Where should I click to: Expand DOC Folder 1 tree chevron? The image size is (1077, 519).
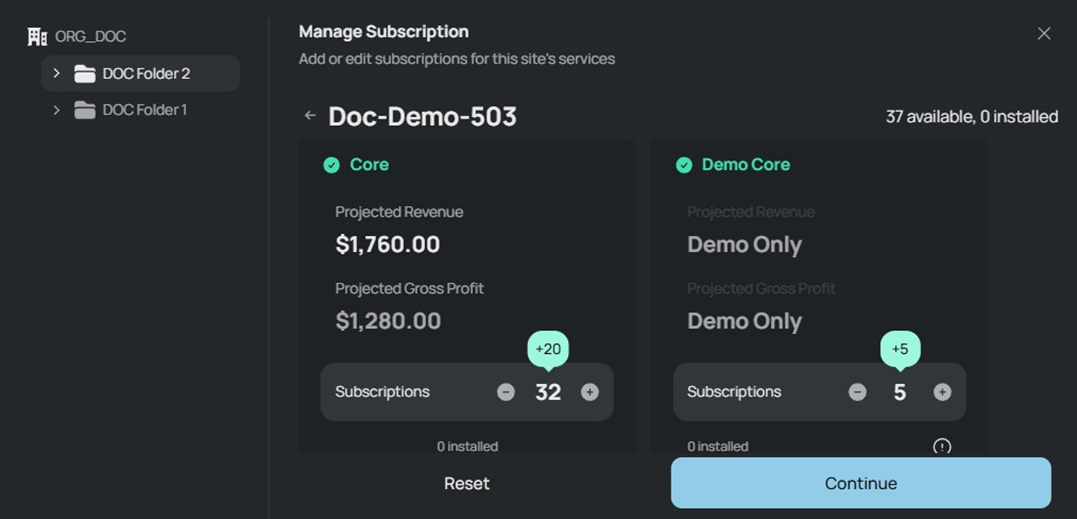coord(57,110)
